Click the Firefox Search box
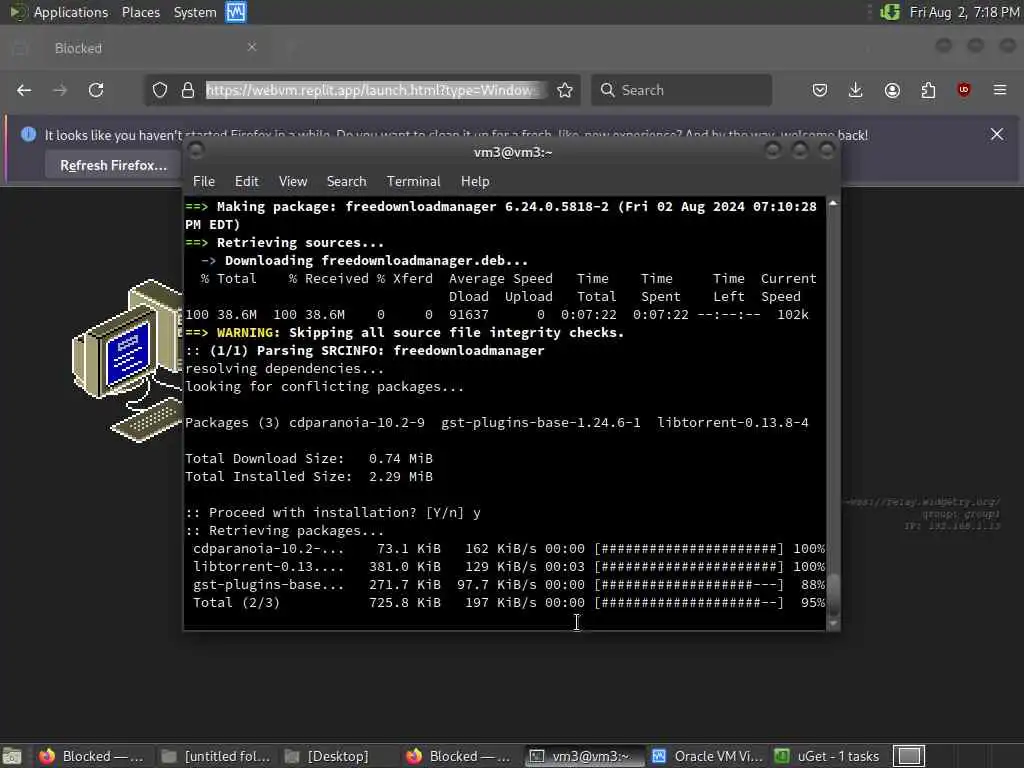This screenshot has width=1024, height=768. click(681, 90)
